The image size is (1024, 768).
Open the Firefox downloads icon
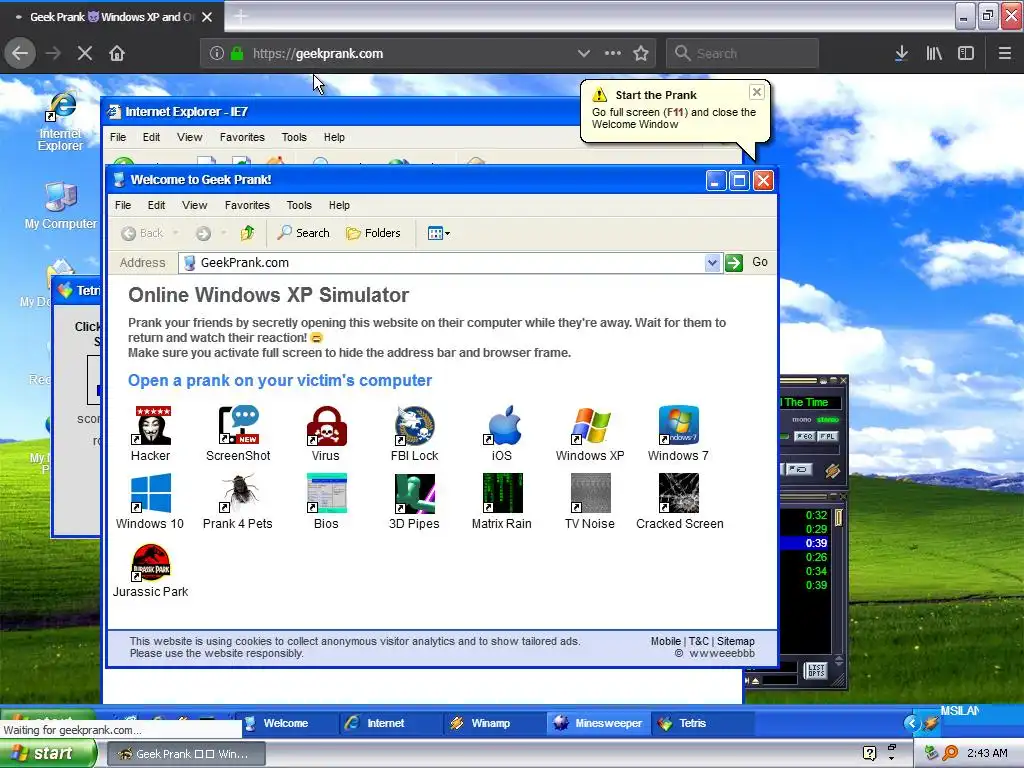coord(901,54)
